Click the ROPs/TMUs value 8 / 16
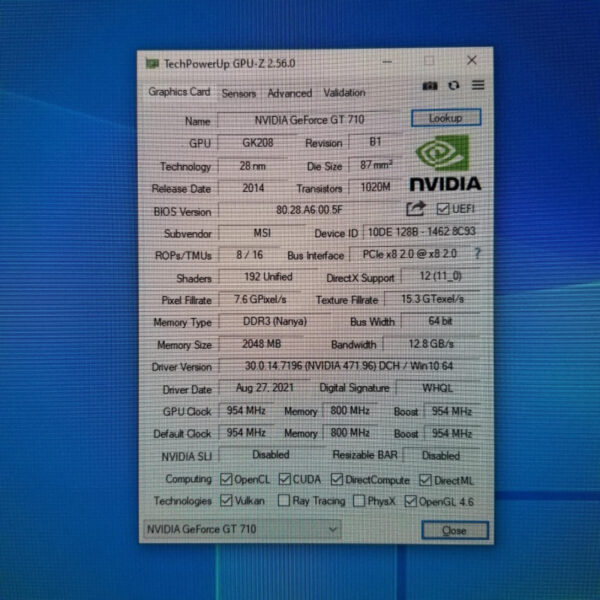The height and width of the screenshot is (600, 600). click(249, 255)
